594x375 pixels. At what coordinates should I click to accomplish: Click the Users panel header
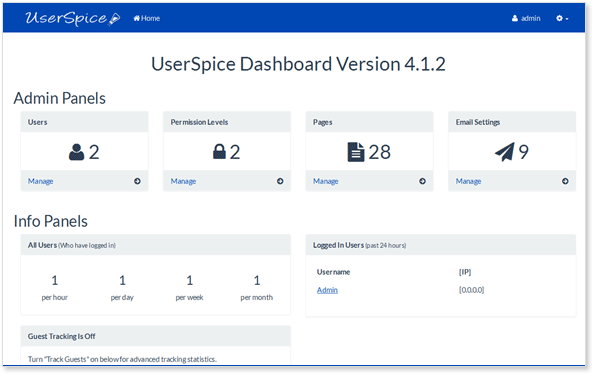pyautogui.click(x=84, y=122)
